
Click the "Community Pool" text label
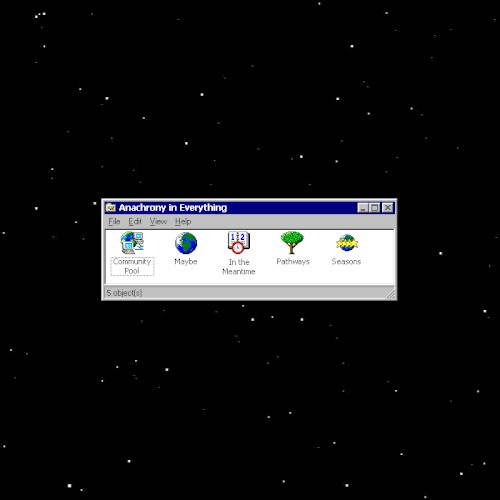click(132, 266)
